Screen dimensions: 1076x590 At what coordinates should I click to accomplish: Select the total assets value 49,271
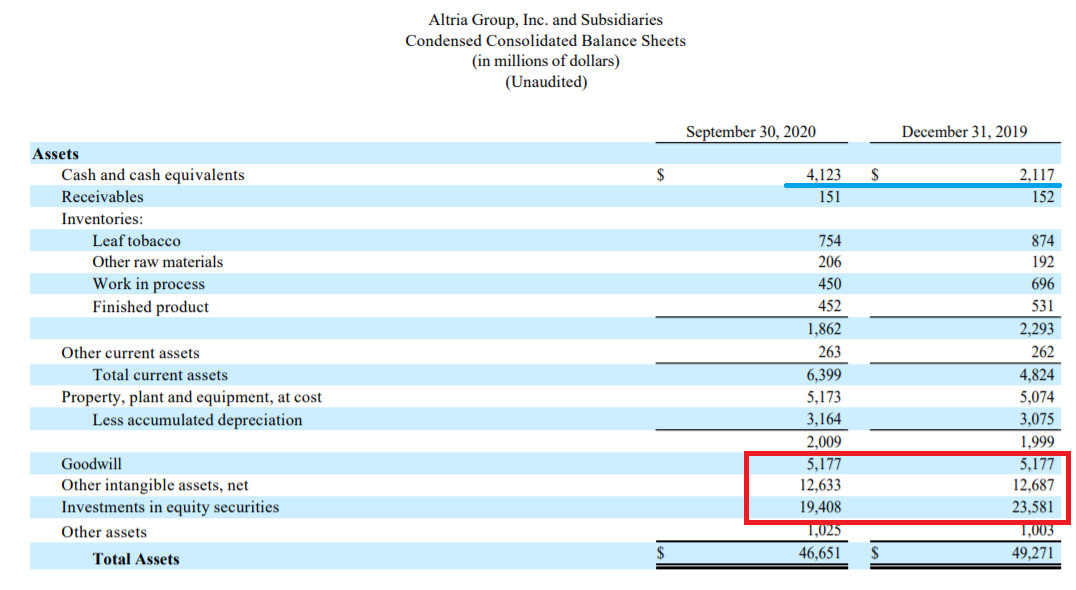click(x=1033, y=553)
